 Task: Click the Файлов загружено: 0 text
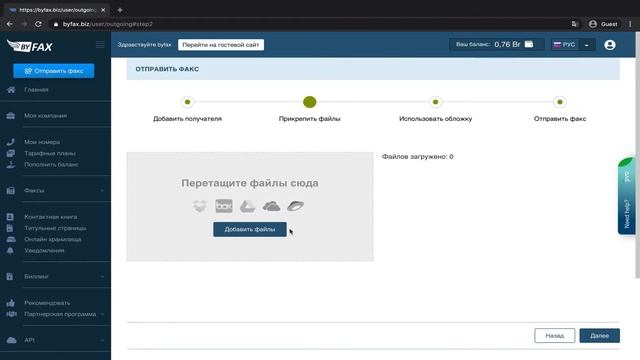point(418,156)
